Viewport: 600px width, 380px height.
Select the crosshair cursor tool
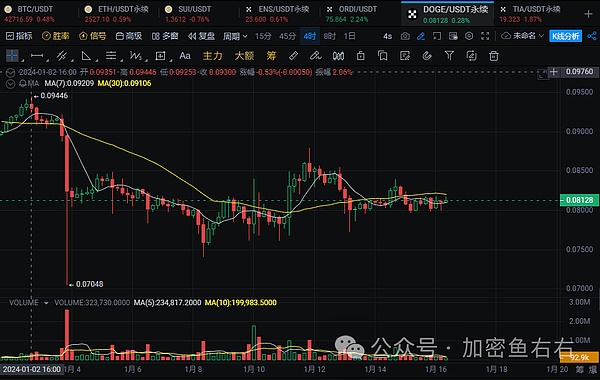(x=12, y=56)
